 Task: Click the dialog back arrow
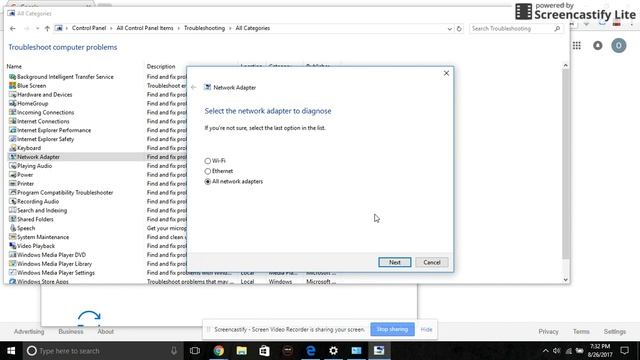(193, 87)
